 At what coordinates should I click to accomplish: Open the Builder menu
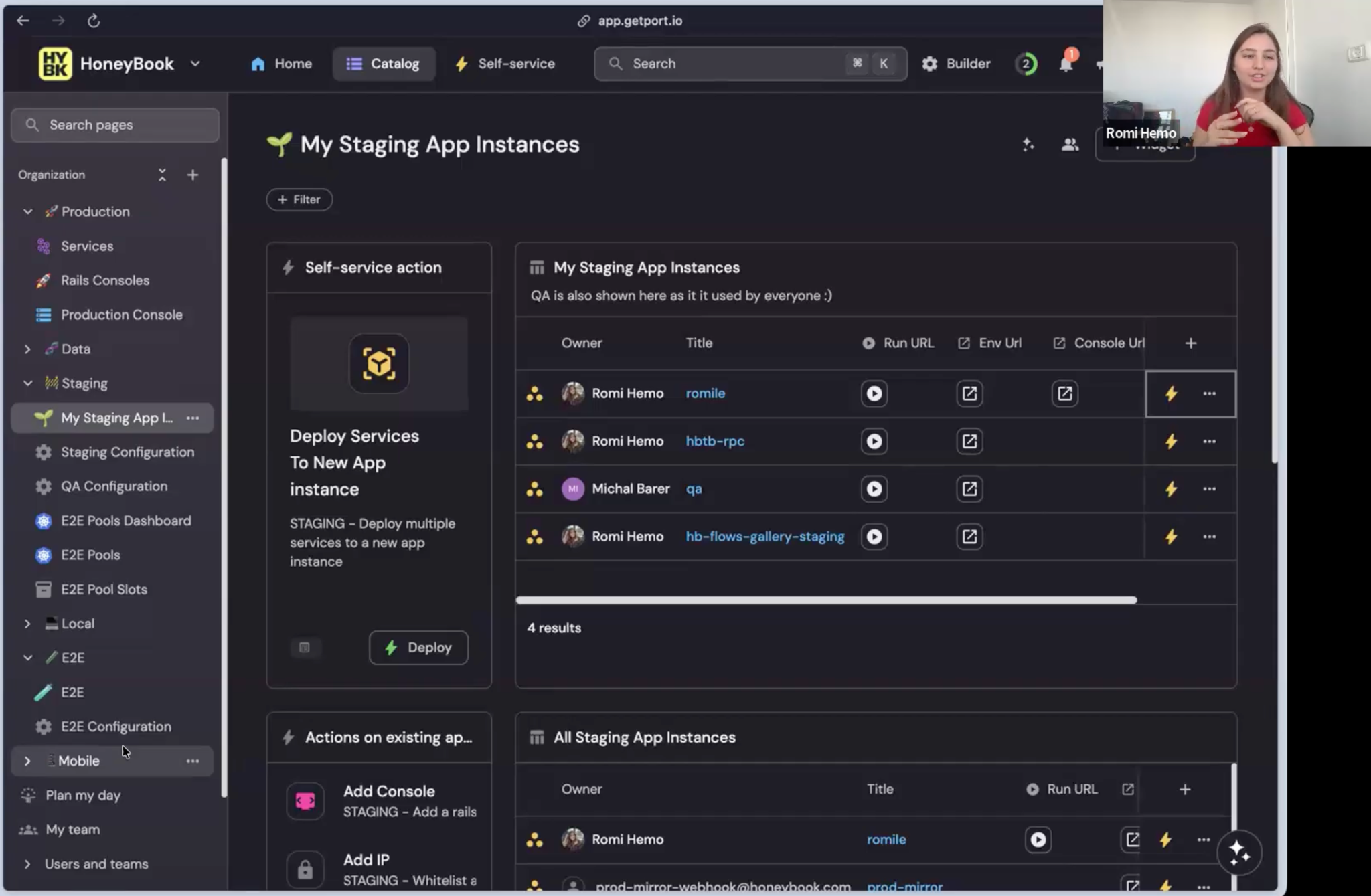point(956,64)
